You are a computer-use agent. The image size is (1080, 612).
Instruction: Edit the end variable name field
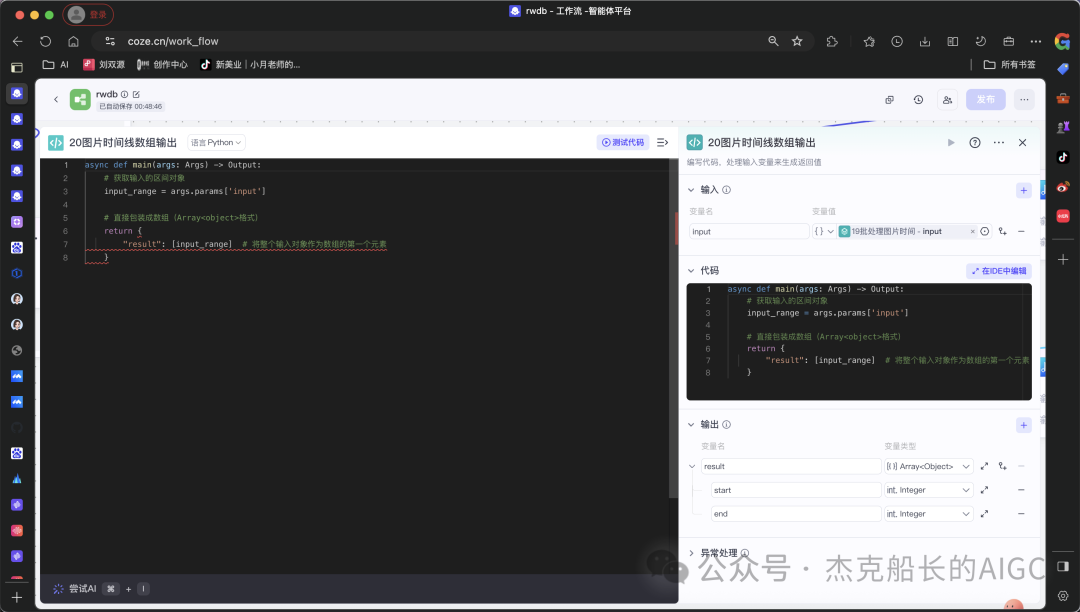click(x=796, y=514)
